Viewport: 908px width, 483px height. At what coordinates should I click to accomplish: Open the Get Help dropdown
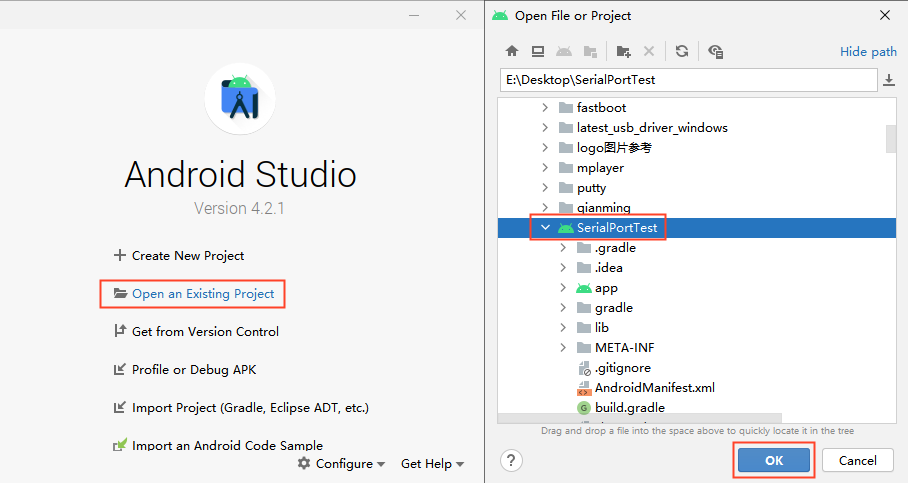432,464
